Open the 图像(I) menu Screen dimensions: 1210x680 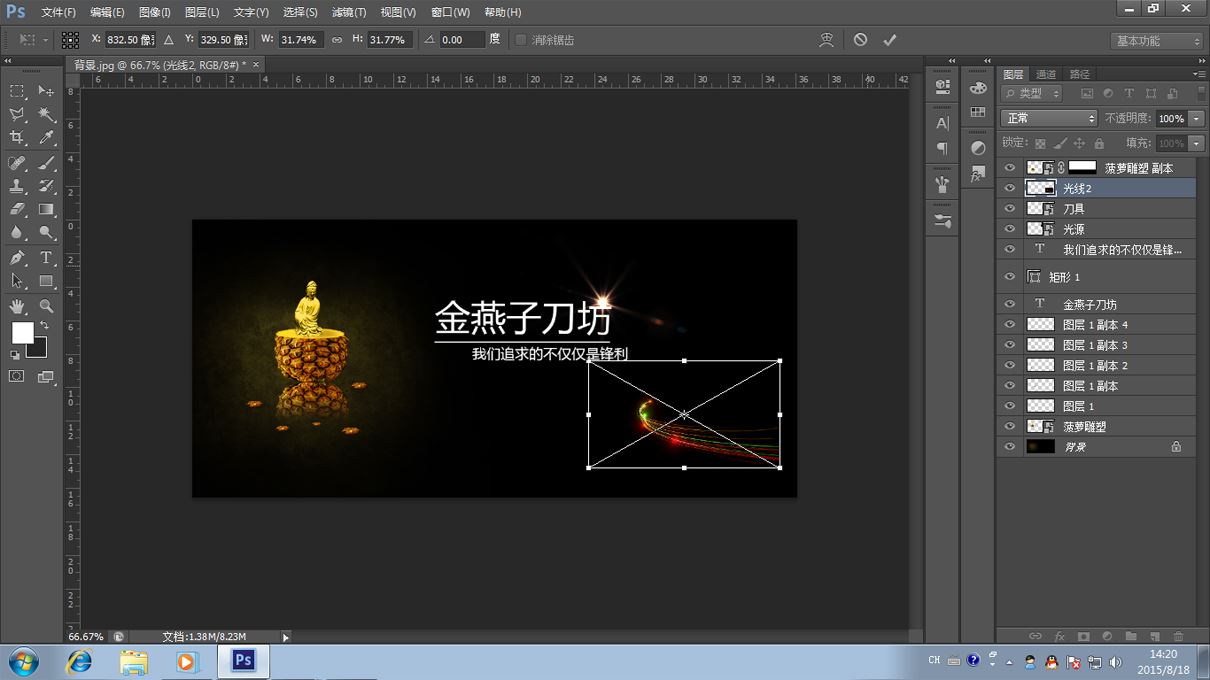[154, 12]
